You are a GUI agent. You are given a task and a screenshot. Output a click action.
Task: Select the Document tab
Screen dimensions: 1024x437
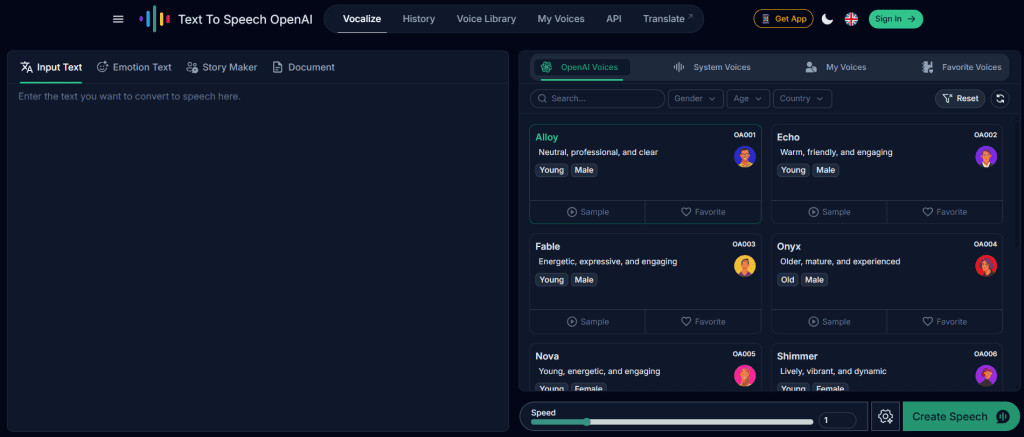tap(303, 67)
